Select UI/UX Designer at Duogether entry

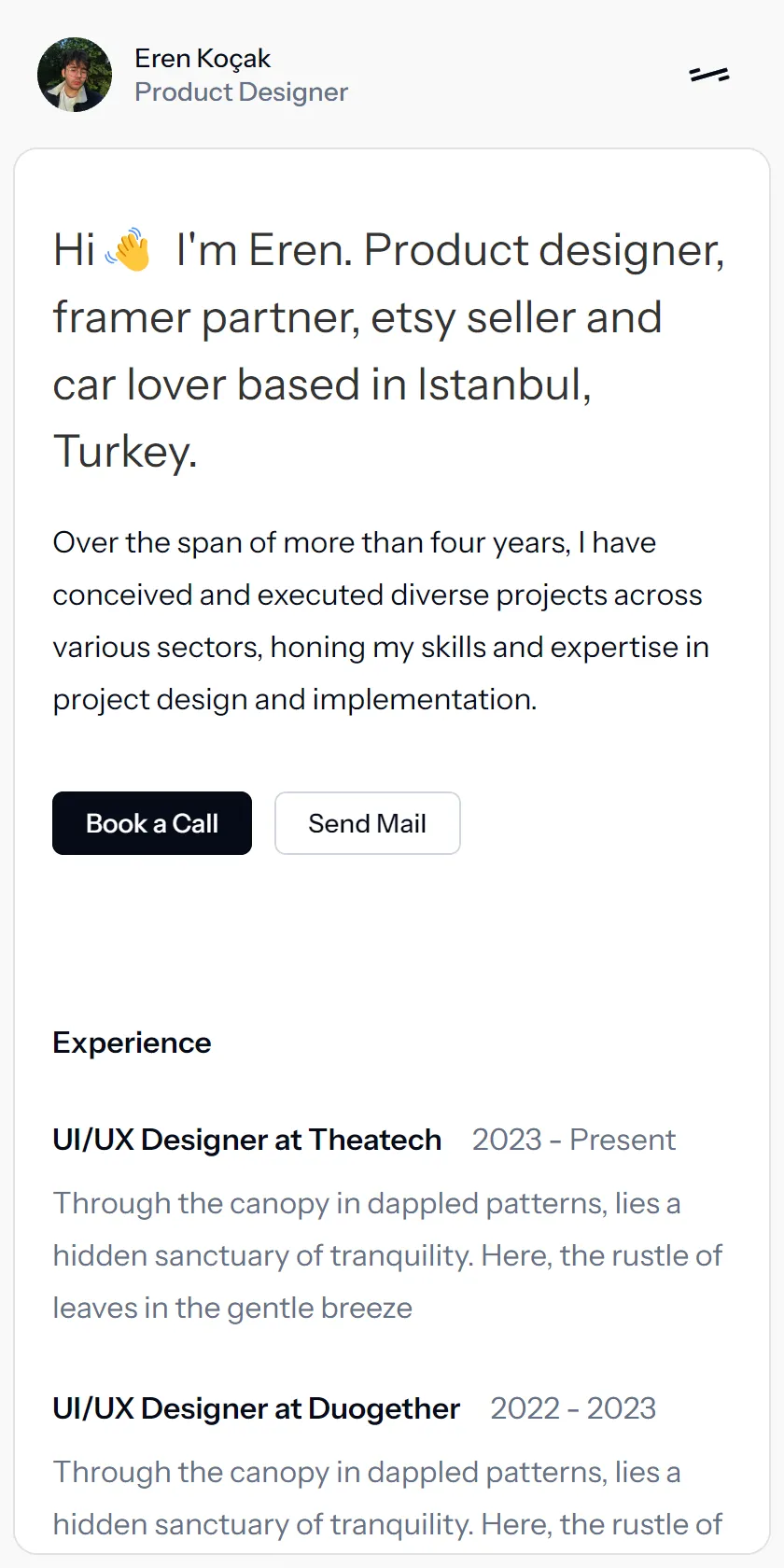click(257, 1408)
